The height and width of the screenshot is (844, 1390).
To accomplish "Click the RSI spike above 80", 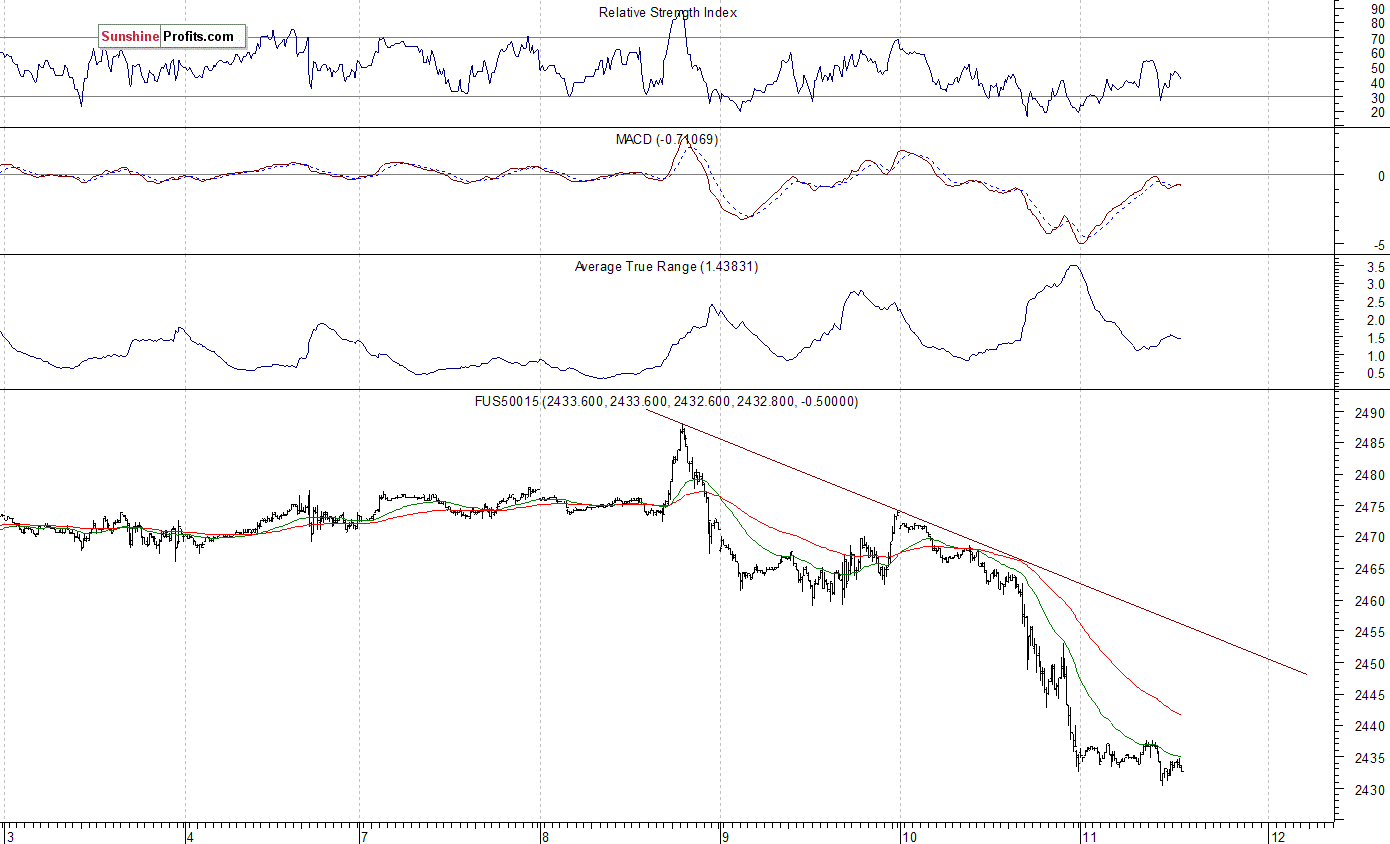I will pyautogui.click(x=679, y=14).
